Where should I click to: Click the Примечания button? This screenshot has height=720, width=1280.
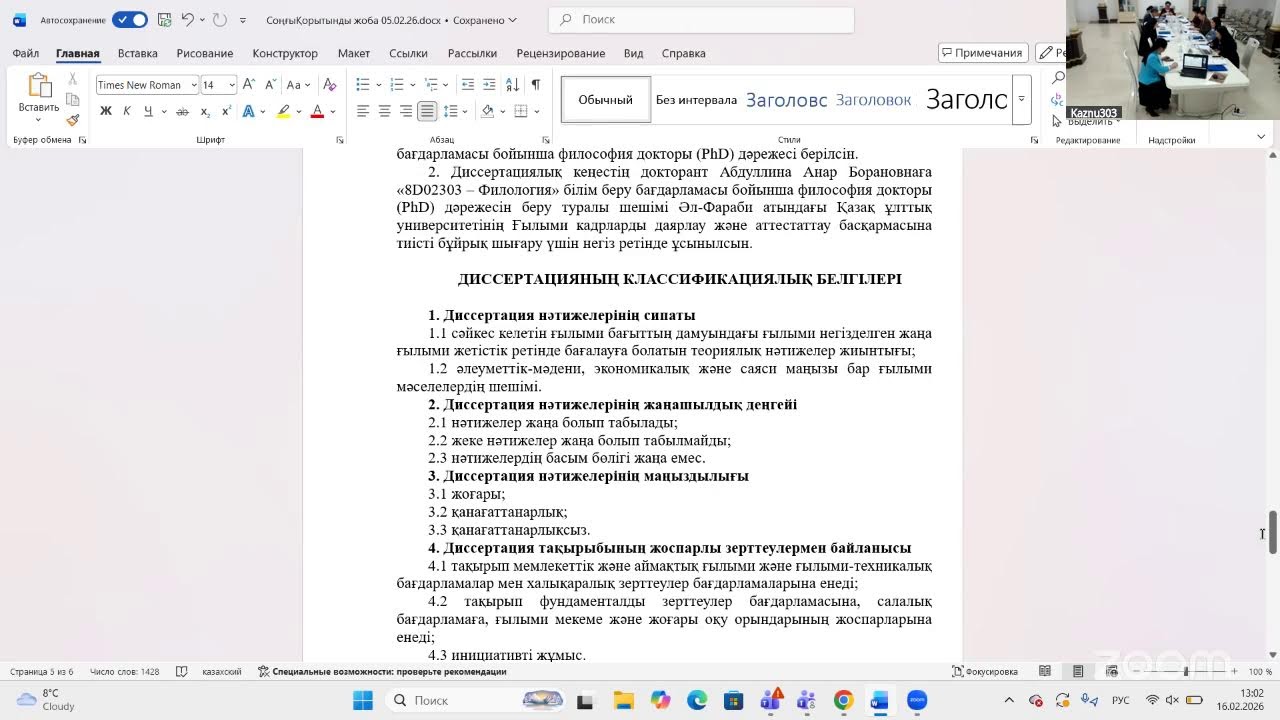coord(983,53)
